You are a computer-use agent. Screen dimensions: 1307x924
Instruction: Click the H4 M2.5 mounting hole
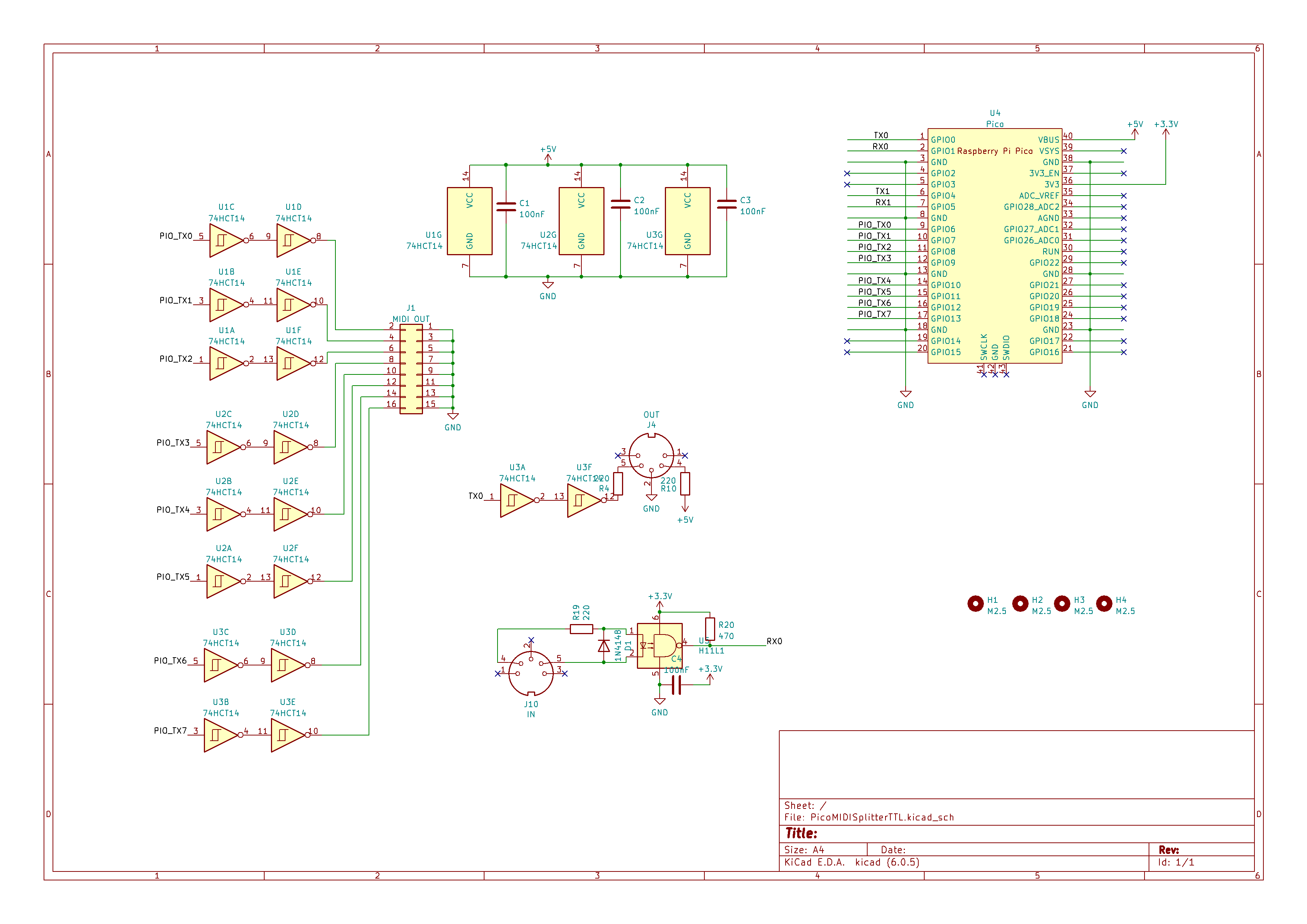click(1104, 603)
